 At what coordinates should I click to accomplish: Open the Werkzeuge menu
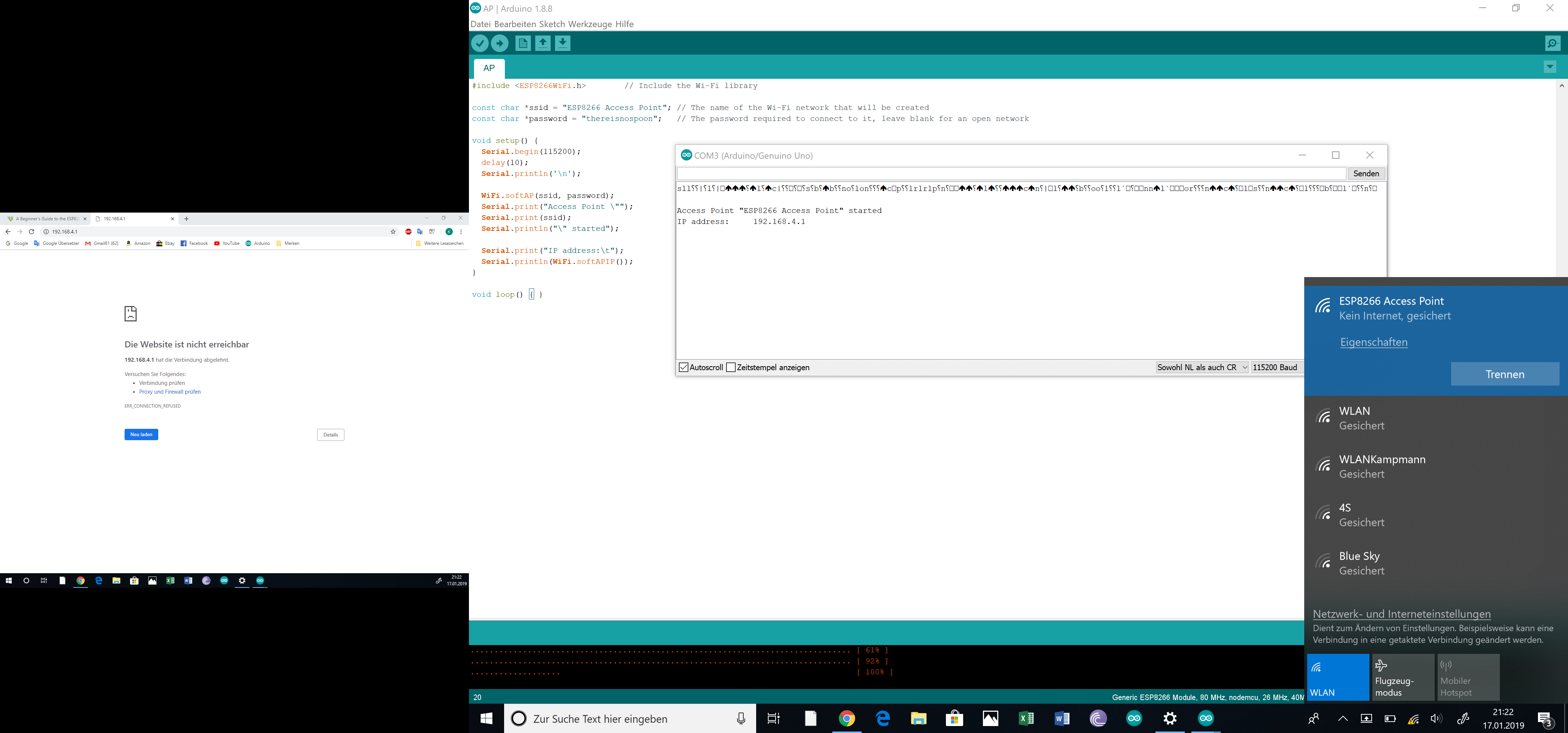tap(590, 24)
